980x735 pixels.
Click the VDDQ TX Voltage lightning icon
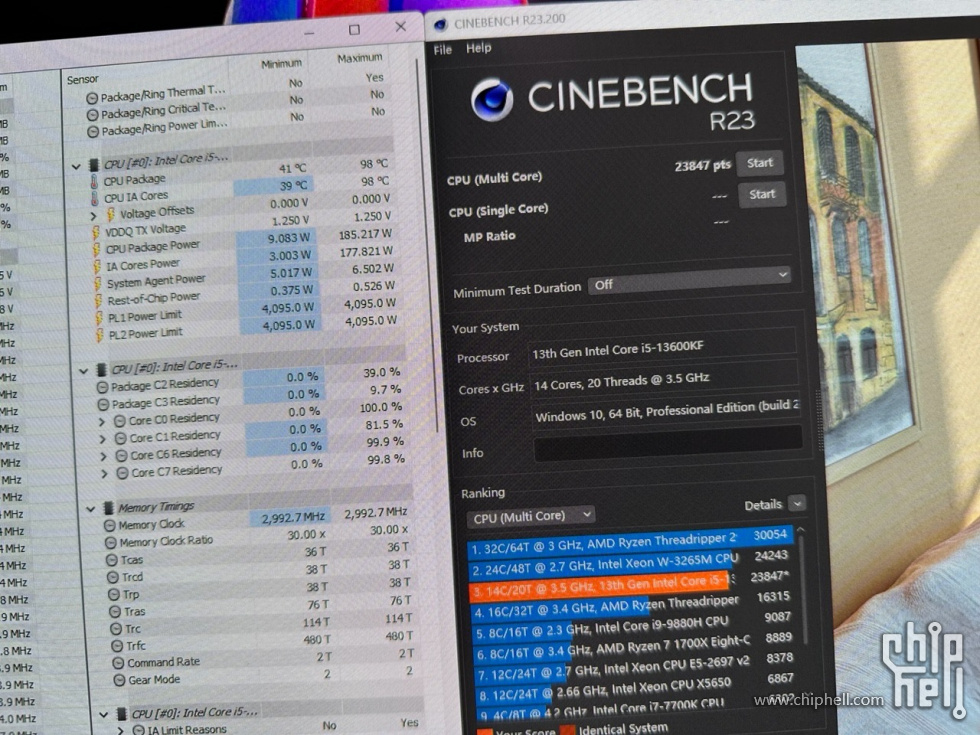(96, 232)
